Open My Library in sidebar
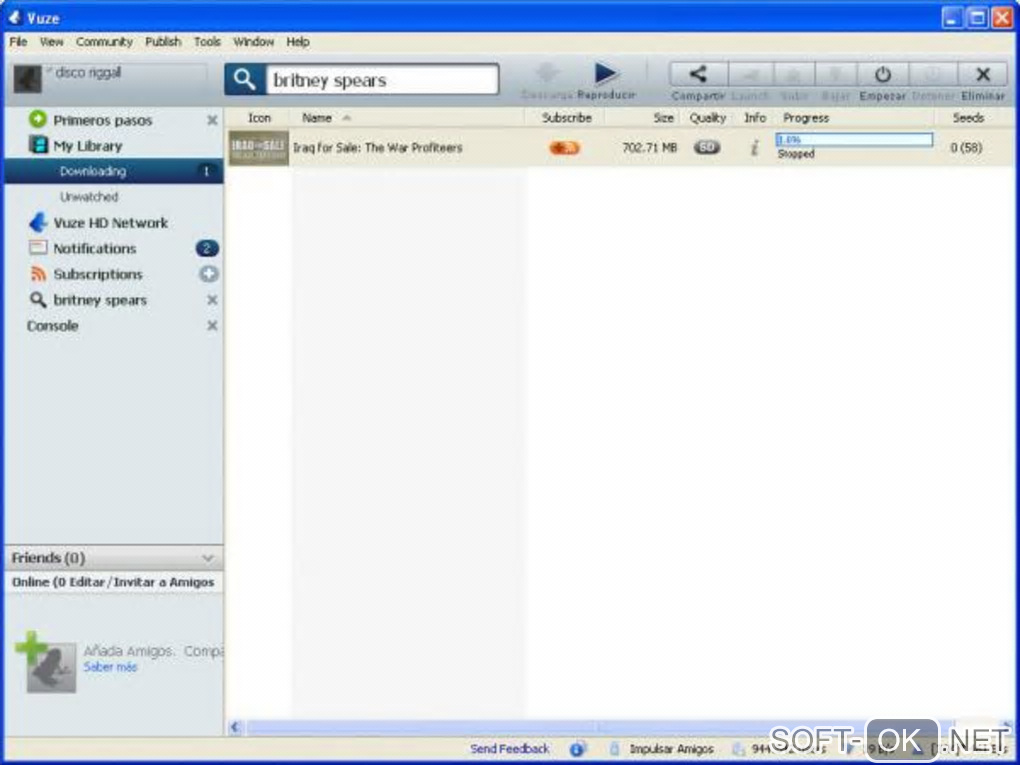Viewport: 1020px width, 765px height. click(87, 146)
